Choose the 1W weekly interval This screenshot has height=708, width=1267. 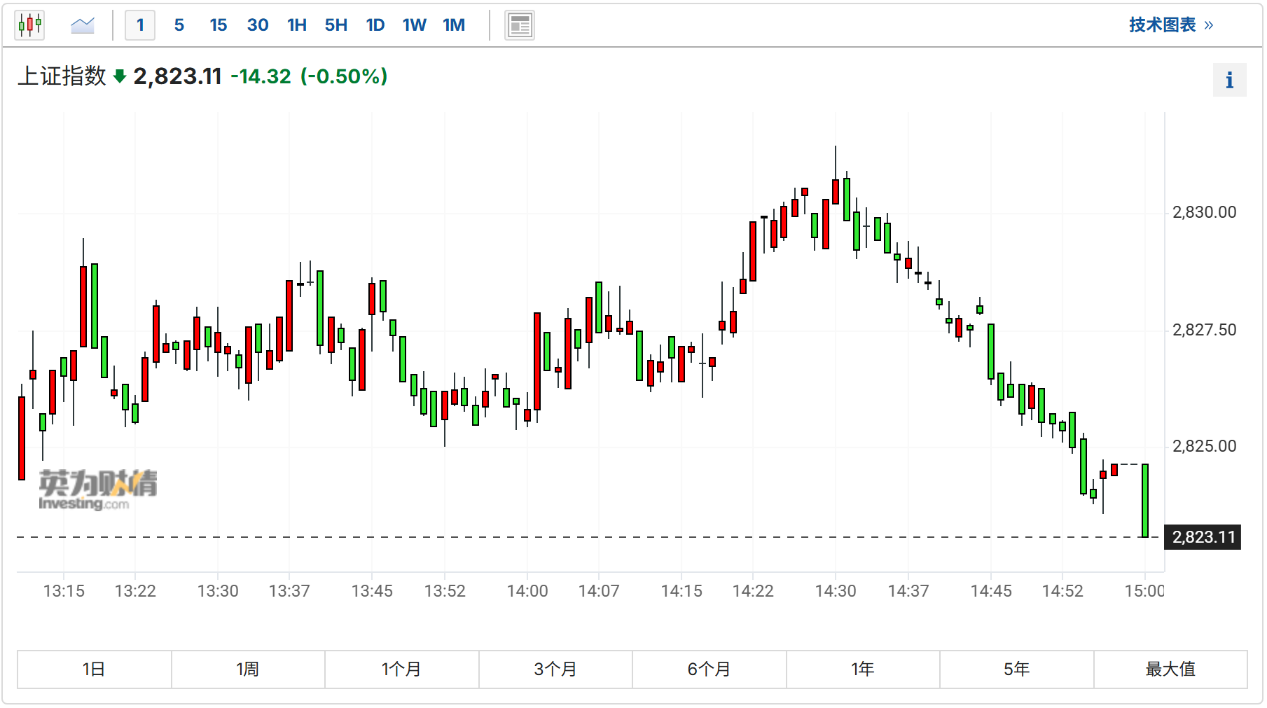click(x=414, y=25)
